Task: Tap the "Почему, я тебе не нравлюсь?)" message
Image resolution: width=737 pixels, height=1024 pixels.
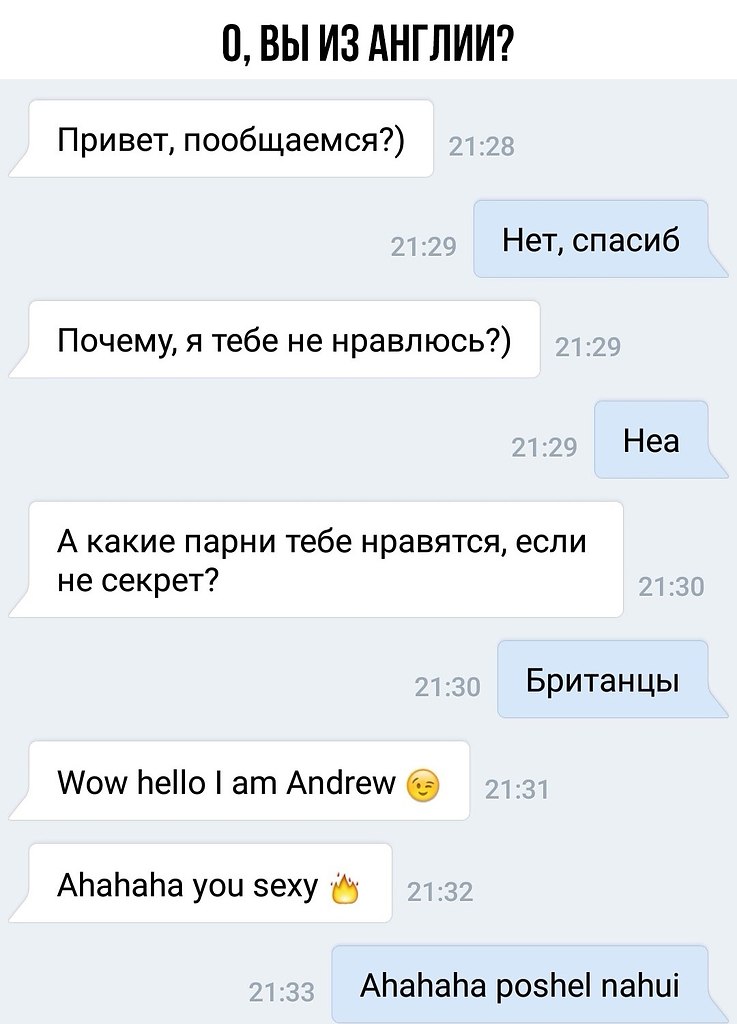Action: pyautogui.click(x=285, y=339)
